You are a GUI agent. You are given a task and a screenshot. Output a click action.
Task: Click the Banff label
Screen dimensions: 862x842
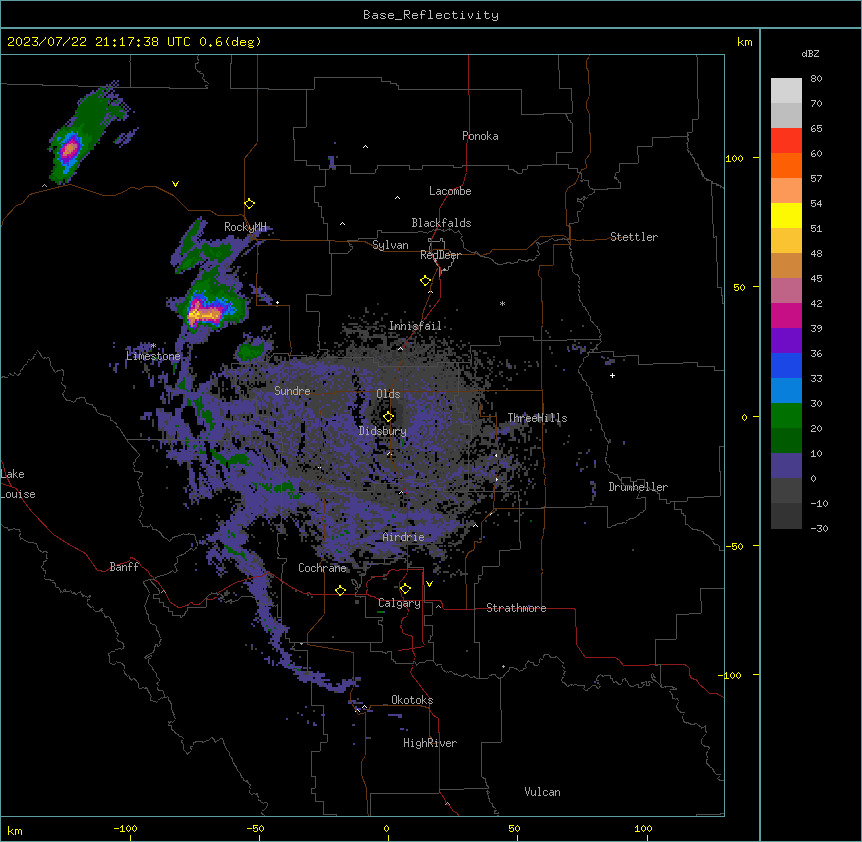[124, 567]
